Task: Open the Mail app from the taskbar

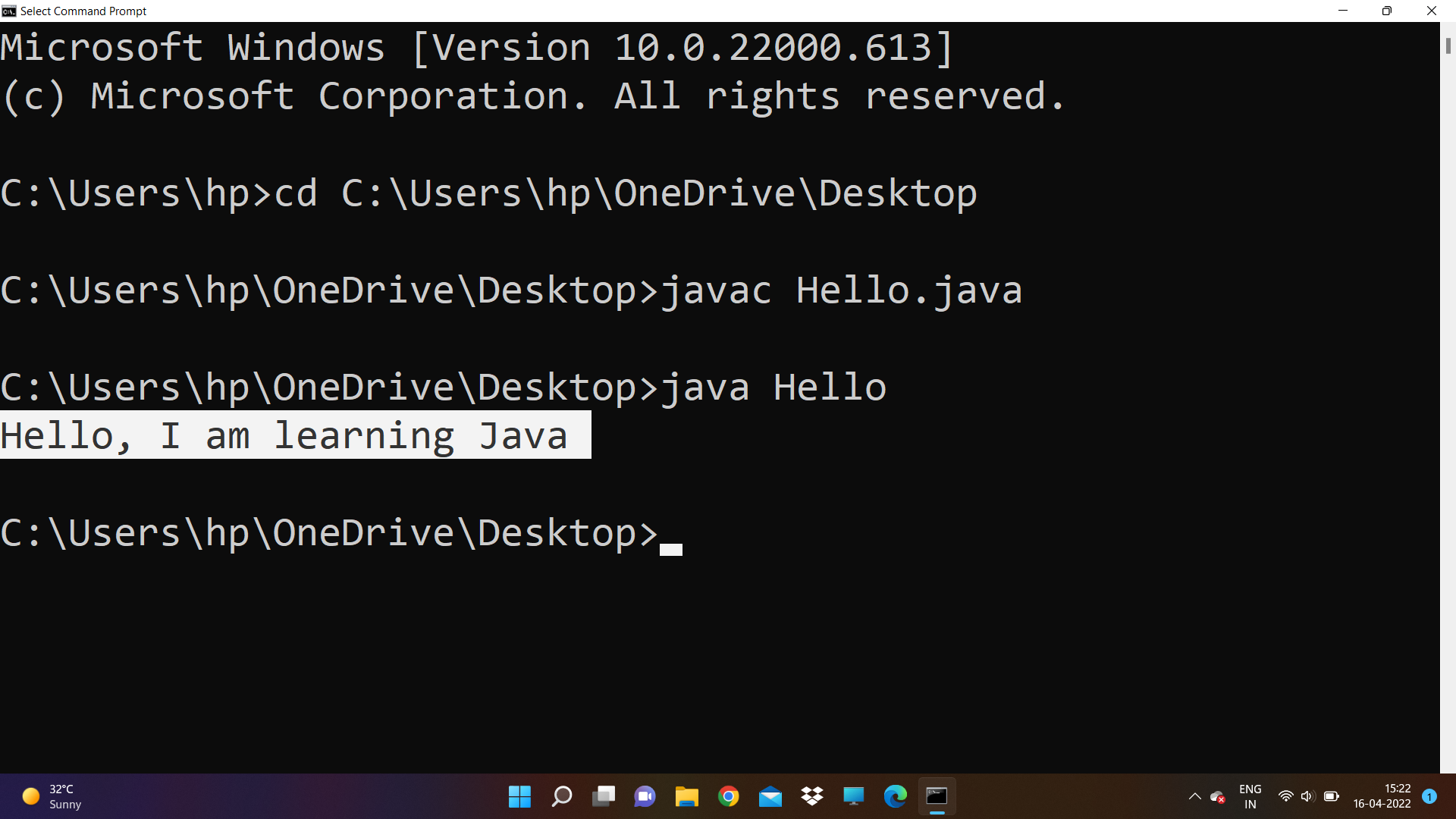Action: 770,796
